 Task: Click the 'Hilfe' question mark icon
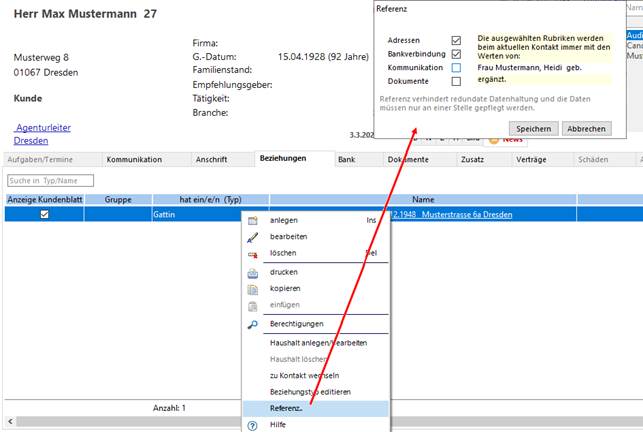coord(253,425)
